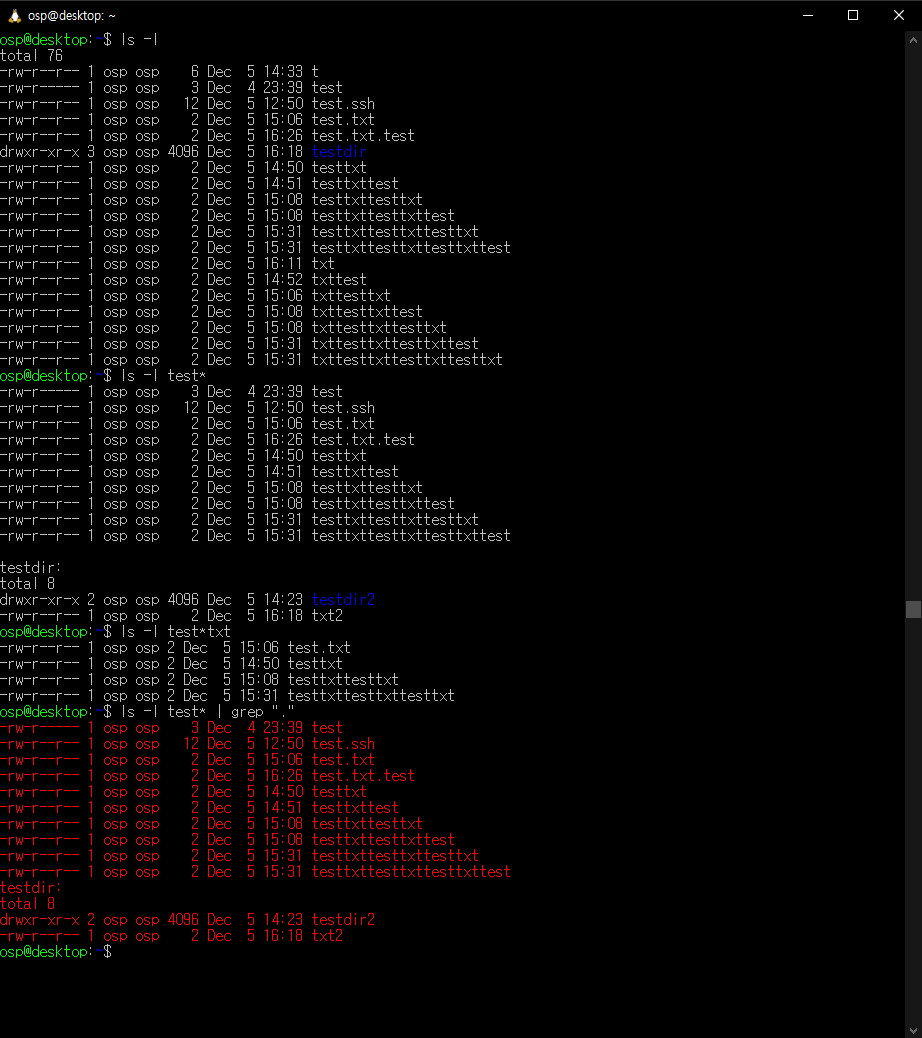Image resolution: width=922 pixels, height=1038 pixels.
Task: Click 'txttest' filename in first listing
Action: pyautogui.click(x=339, y=280)
